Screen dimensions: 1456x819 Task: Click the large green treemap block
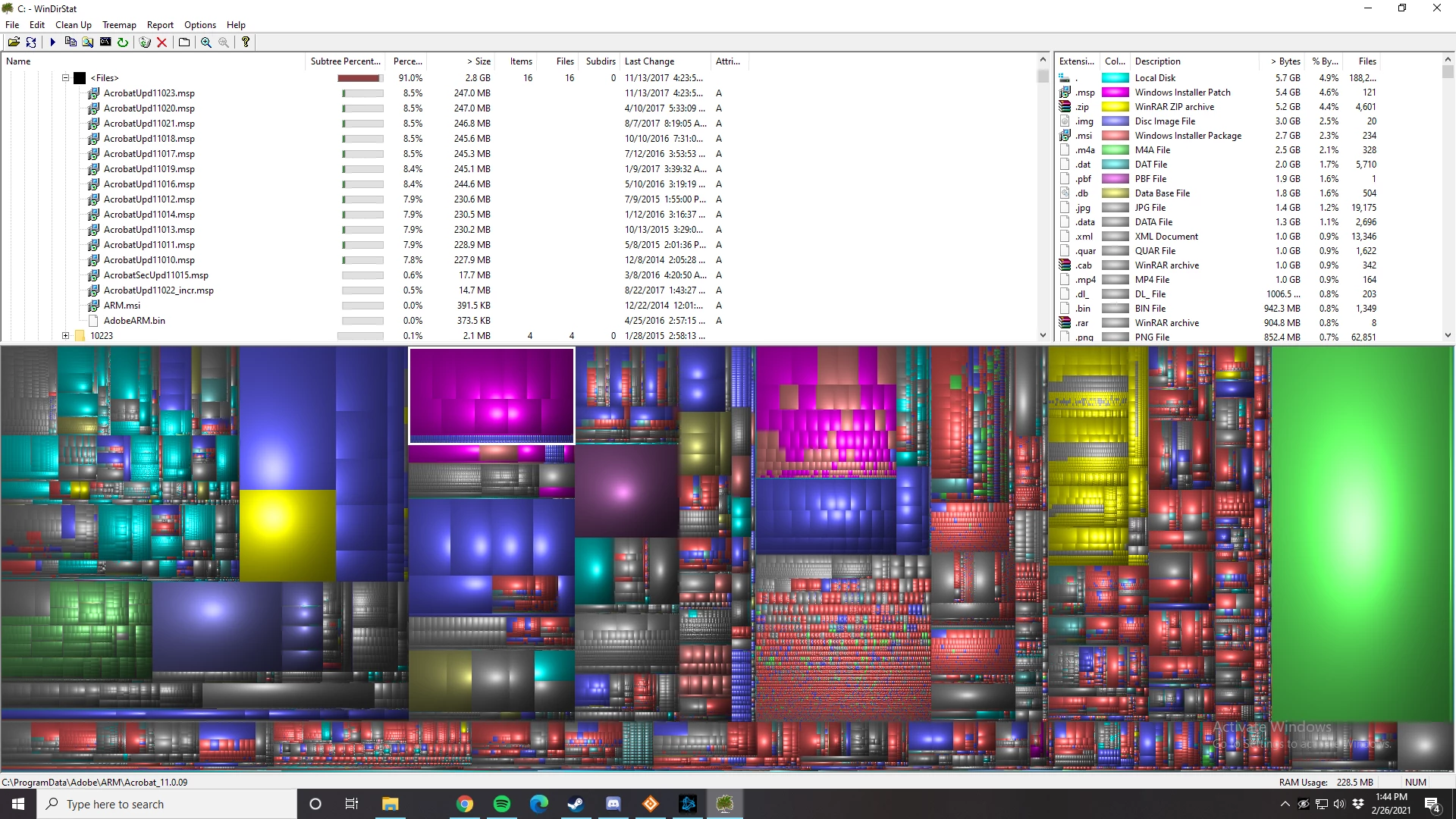tap(1361, 531)
